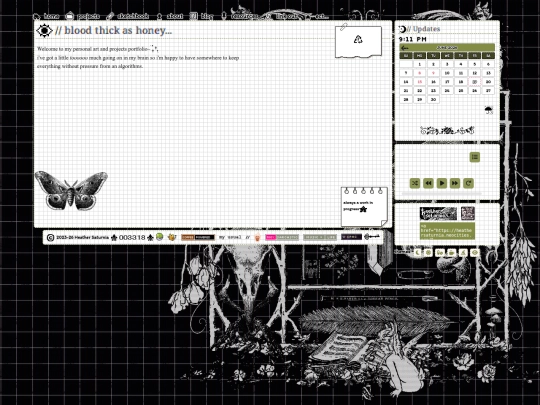Click the green globe badge in the footer
This screenshot has width=540, height=405.
pos(159,237)
